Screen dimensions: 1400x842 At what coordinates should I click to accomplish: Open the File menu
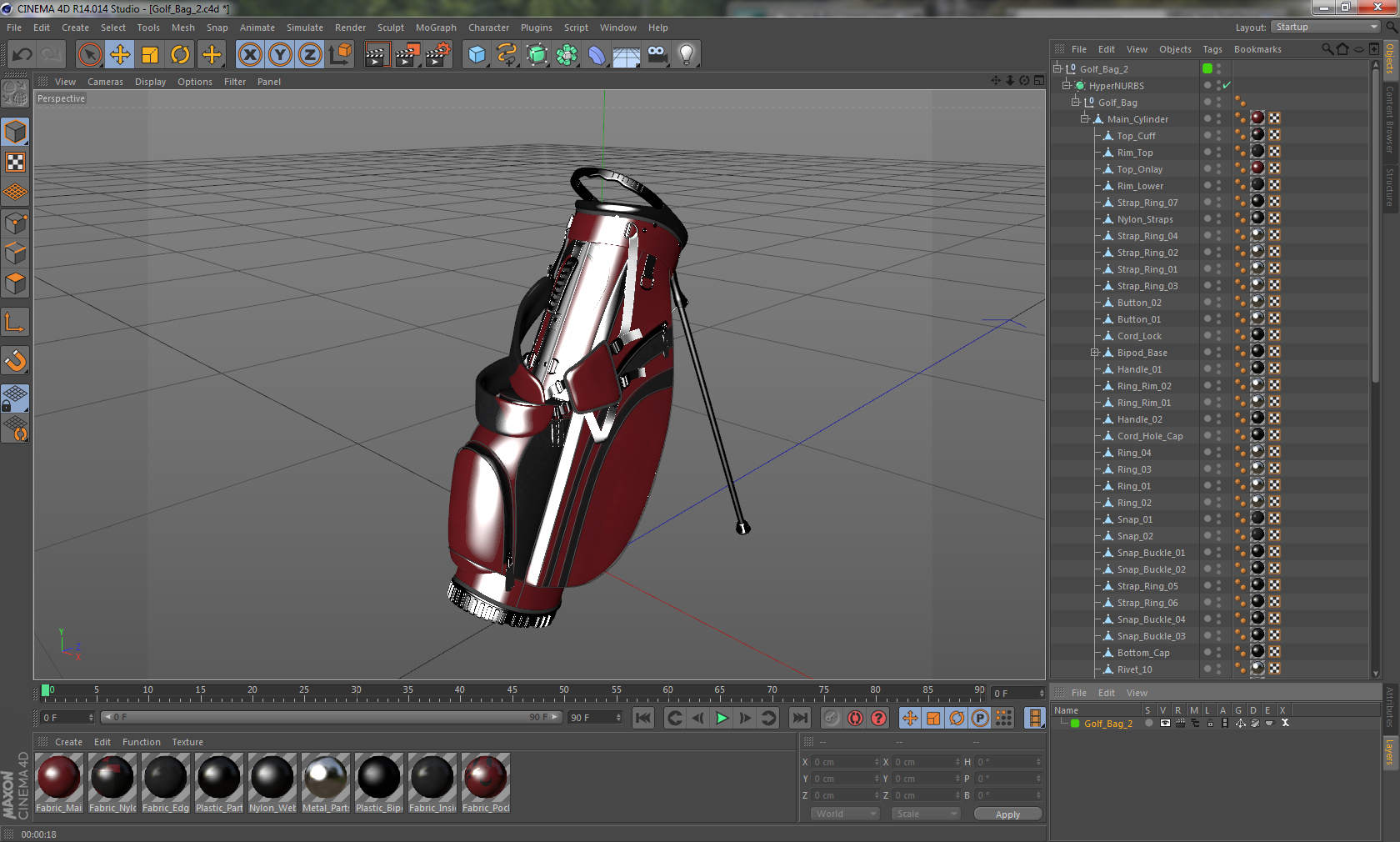14,28
